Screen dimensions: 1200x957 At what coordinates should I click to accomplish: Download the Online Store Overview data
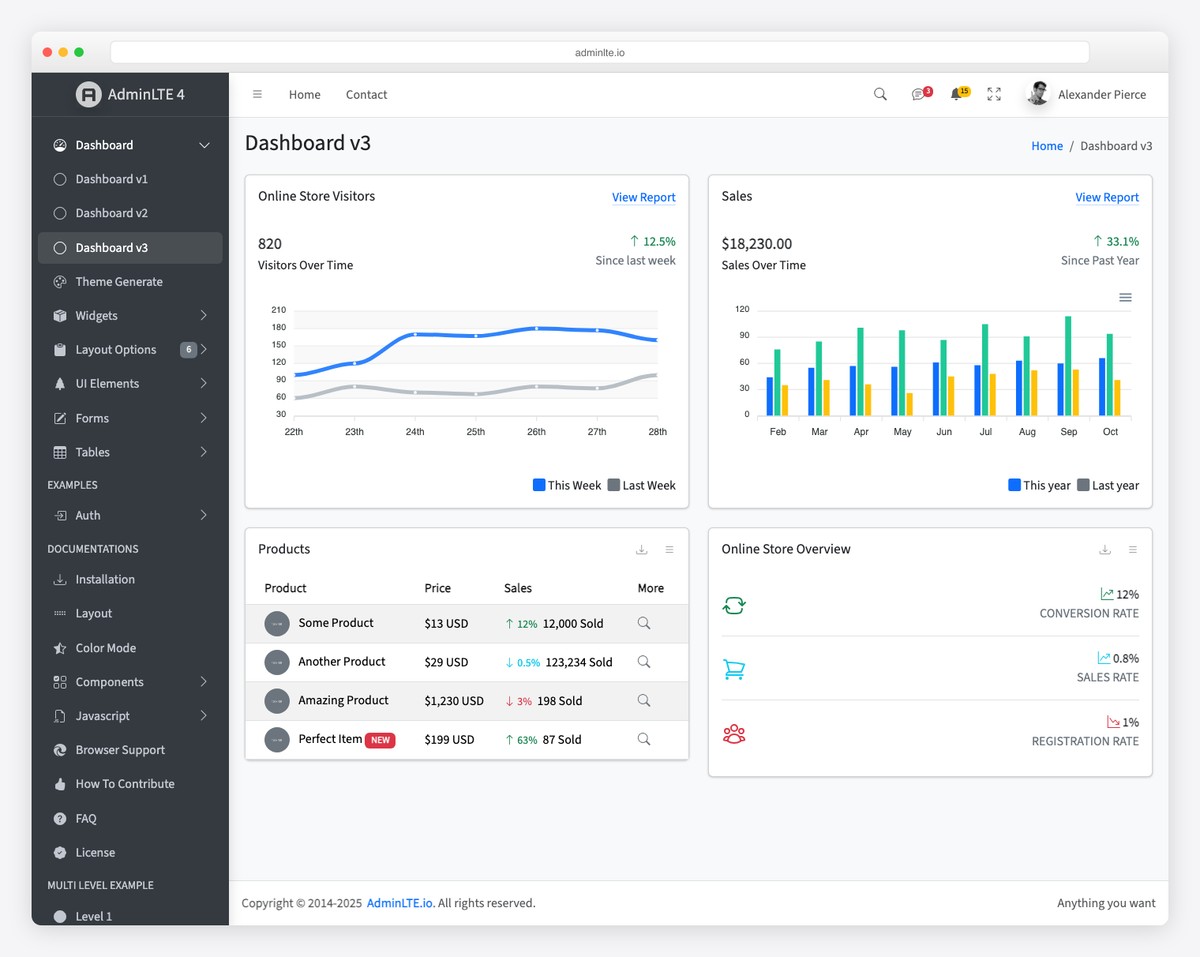pos(1104,549)
